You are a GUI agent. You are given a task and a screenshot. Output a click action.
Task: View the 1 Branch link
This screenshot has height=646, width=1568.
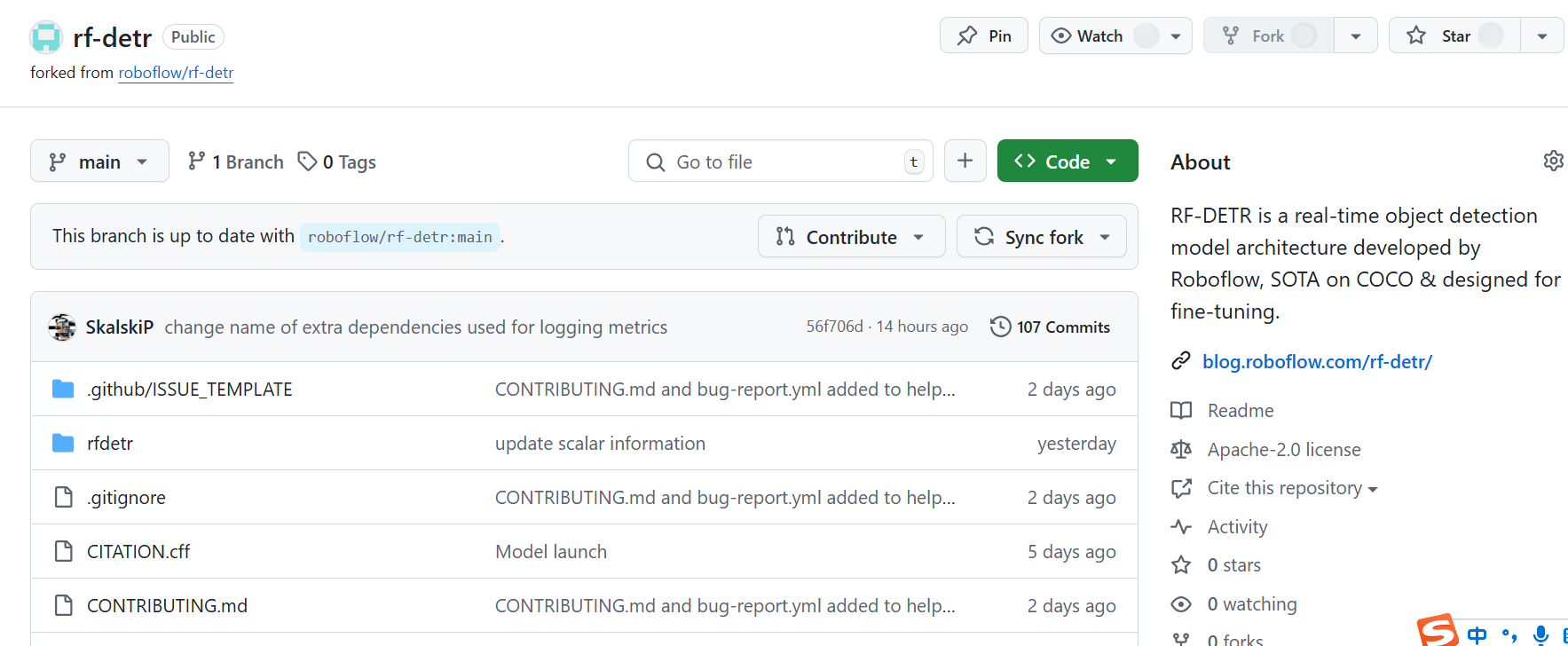[235, 161]
